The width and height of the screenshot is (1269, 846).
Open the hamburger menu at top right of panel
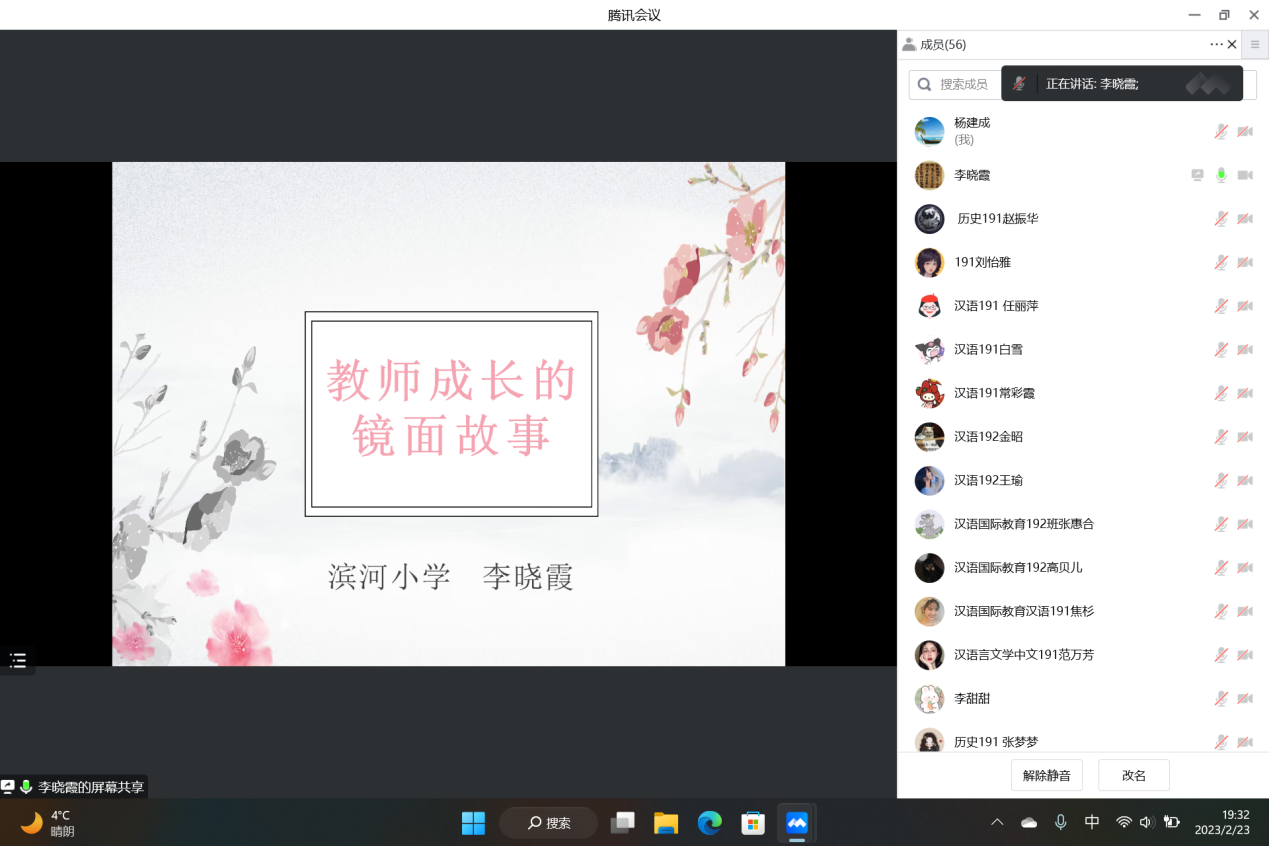pyautogui.click(x=1255, y=44)
